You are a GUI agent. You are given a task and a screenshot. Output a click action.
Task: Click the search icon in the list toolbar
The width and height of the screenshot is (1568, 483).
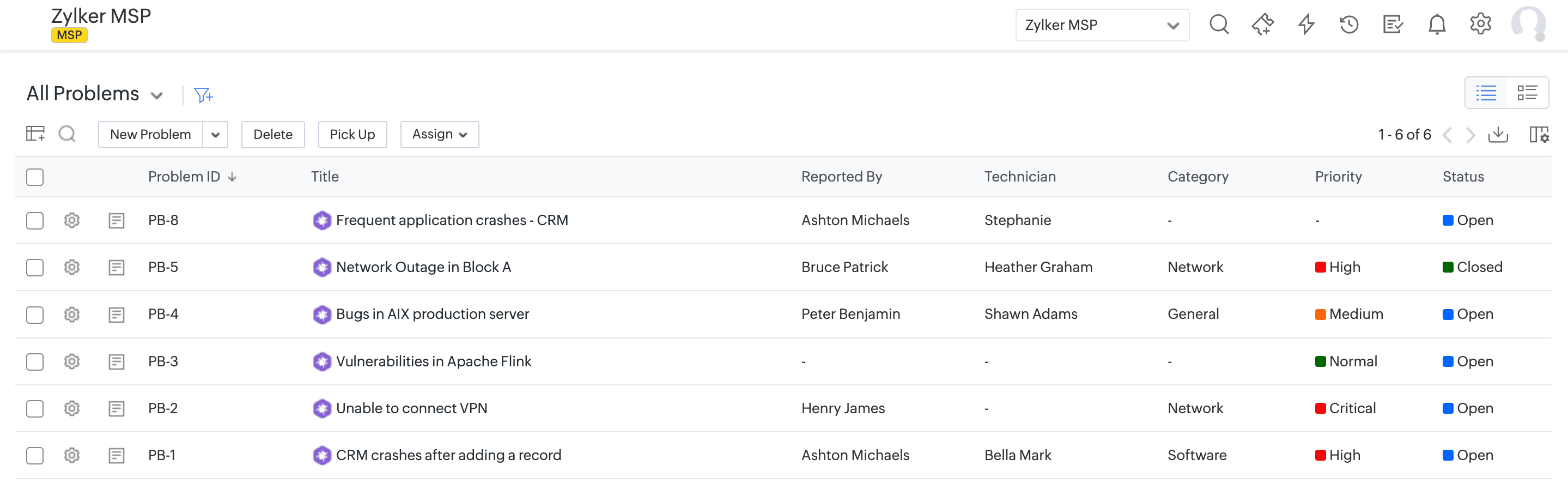coord(67,134)
